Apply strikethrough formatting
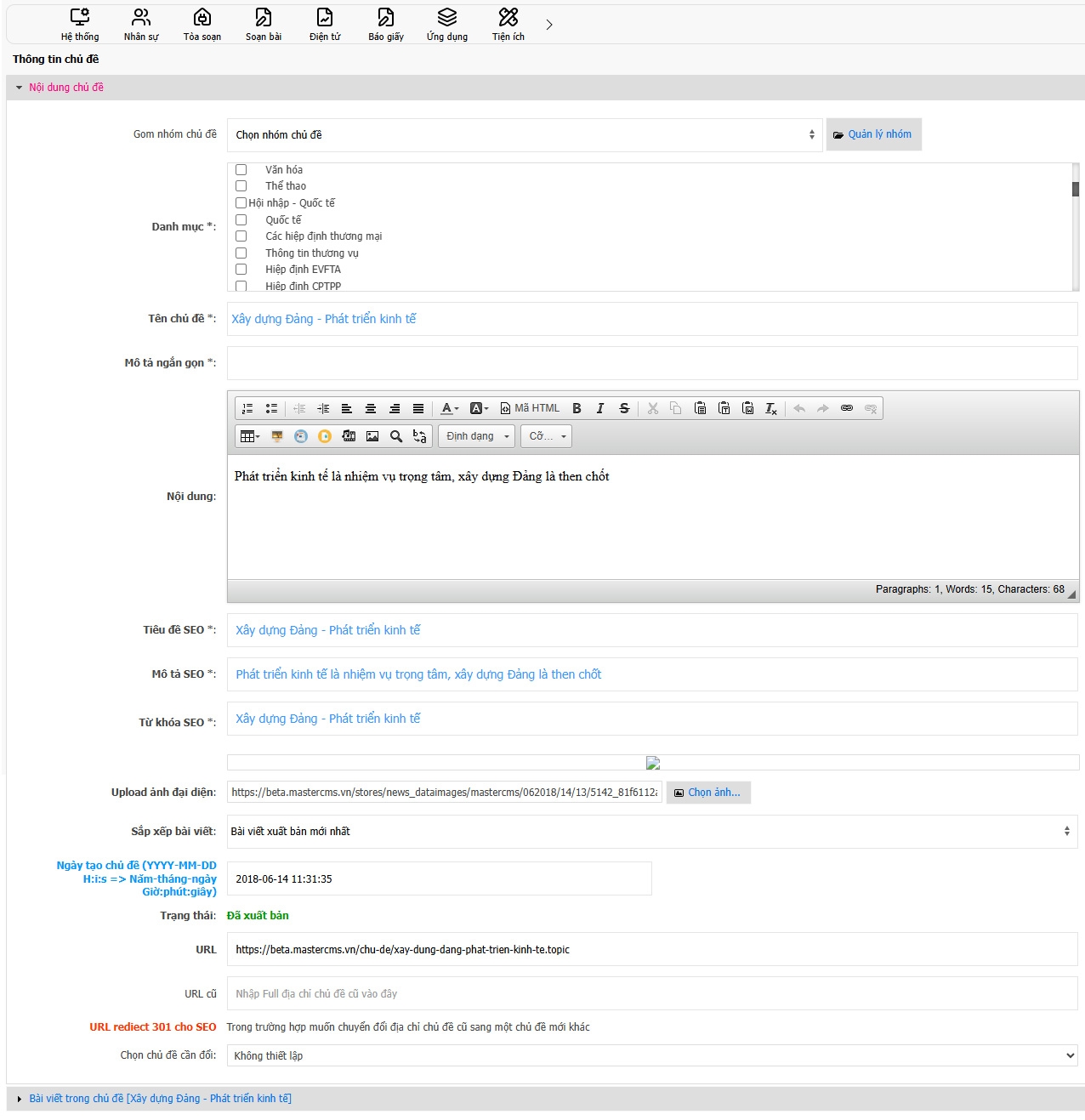Screen dimensions: 1085x1120 click(624, 409)
